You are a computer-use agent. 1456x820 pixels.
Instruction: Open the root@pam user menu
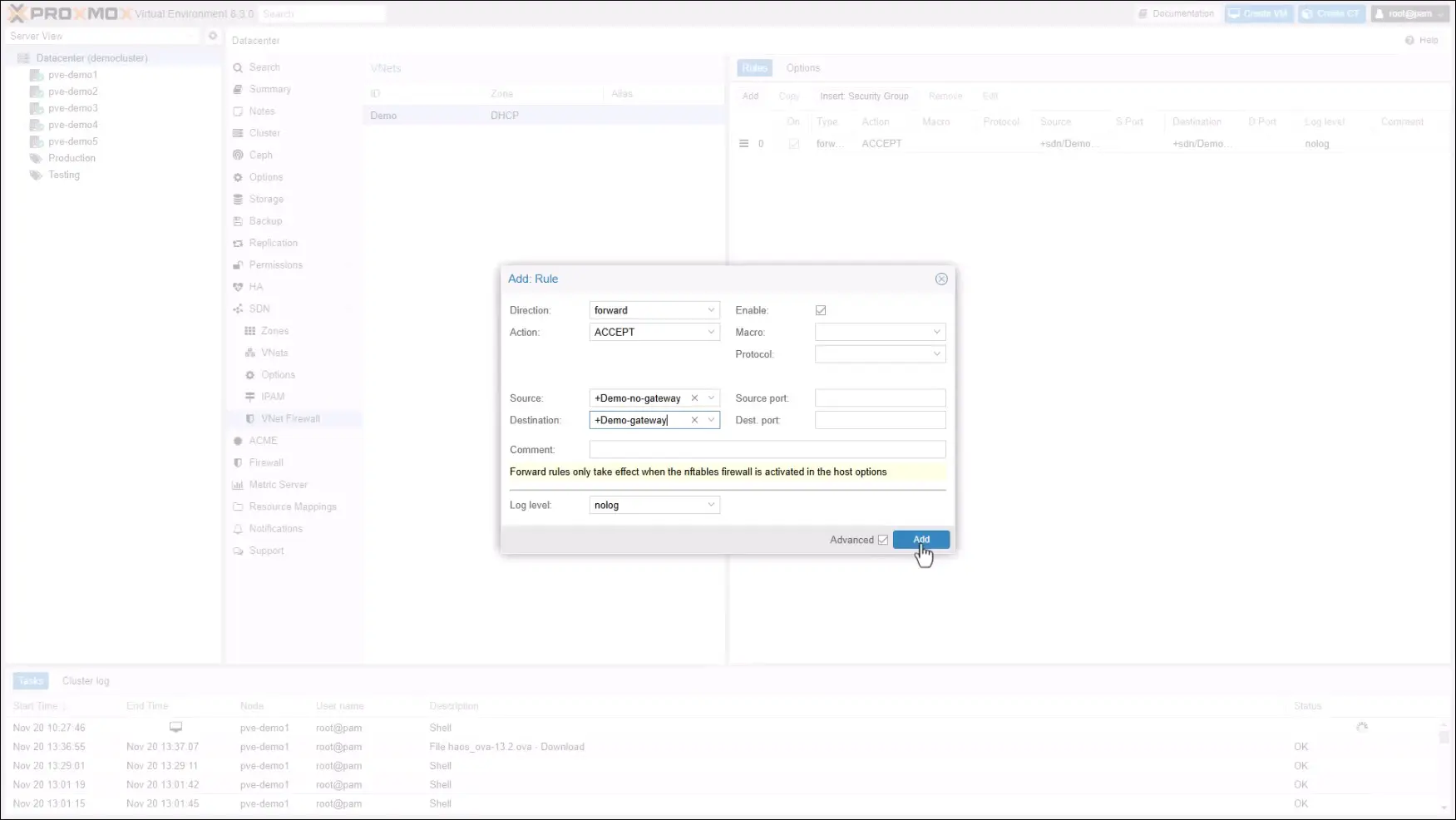click(x=1411, y=14)
